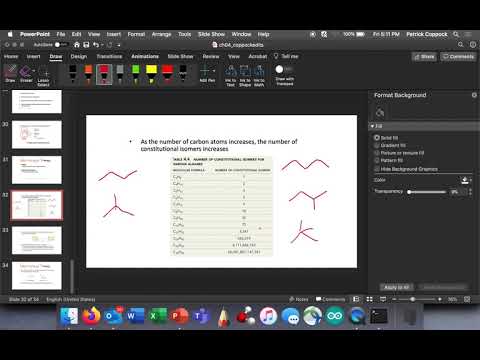Check Hide Background Graphics checkbox
Viewport: 480px width, 360px height.
[377, 169]
